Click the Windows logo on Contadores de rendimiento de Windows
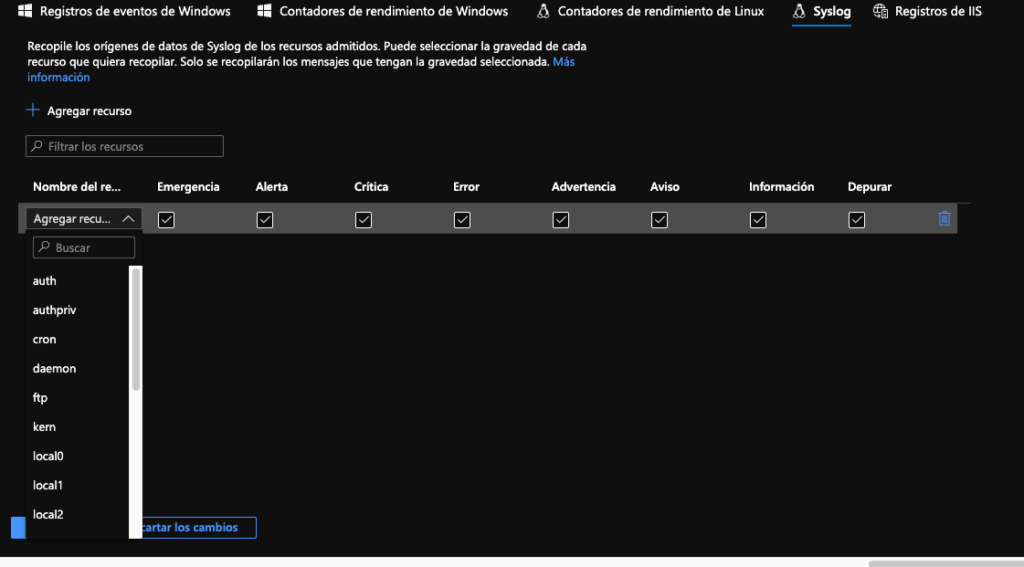The height and width of the screenshot is (567, 1024). point(264,11)
